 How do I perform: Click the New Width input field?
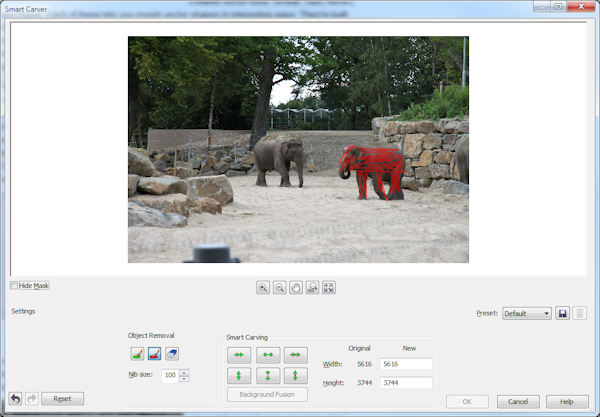(405, 364)
